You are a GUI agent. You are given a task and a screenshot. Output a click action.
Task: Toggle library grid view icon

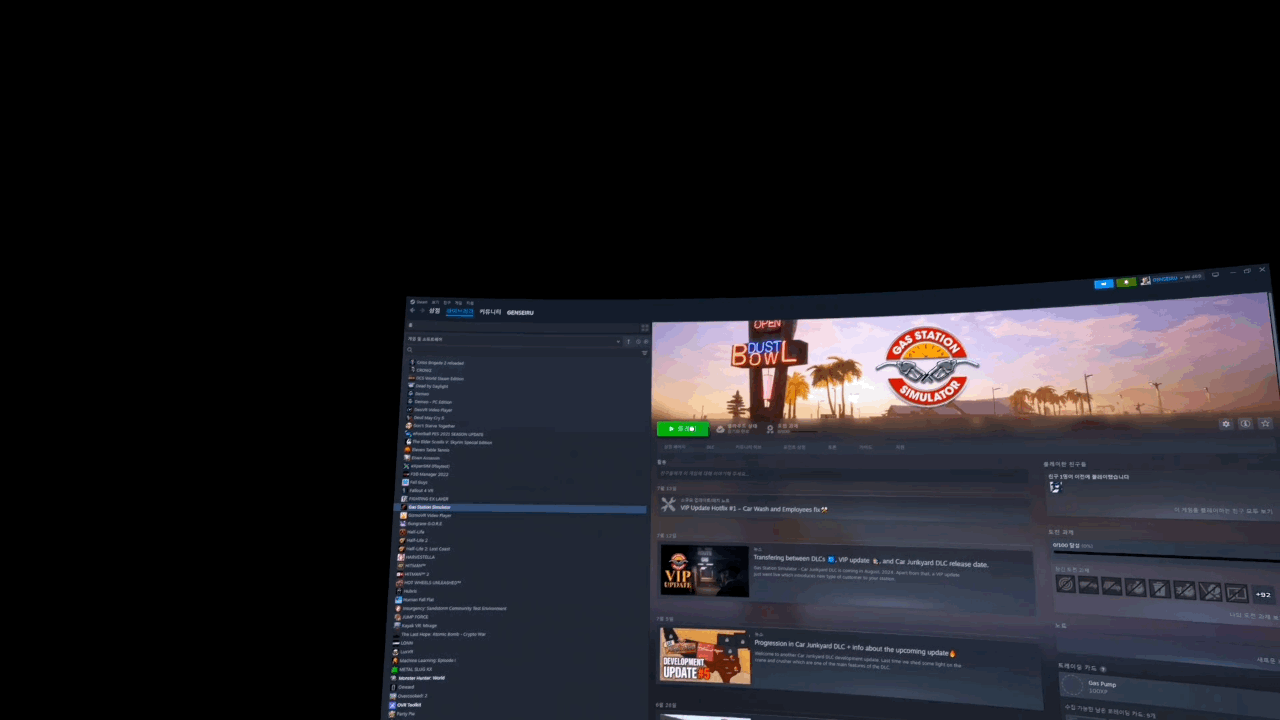pos(645,328)
